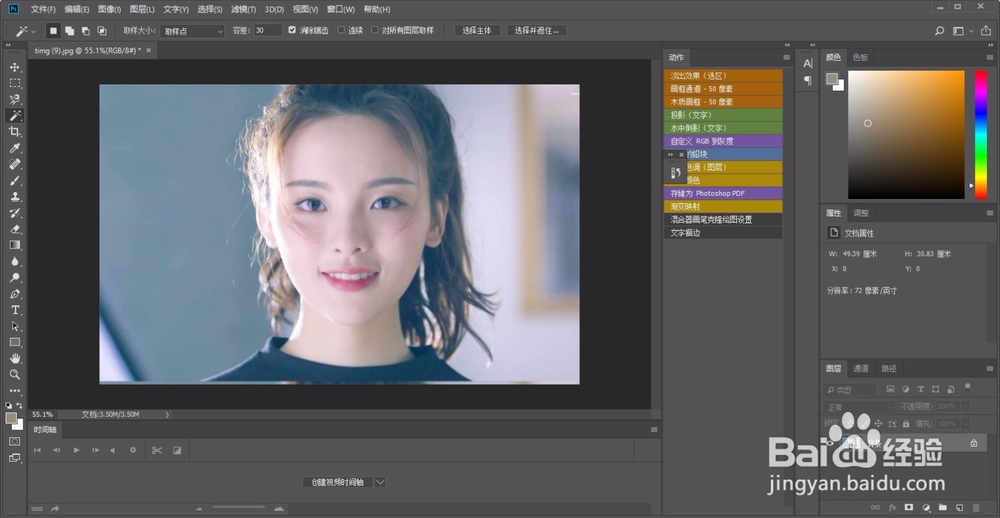Select the Zoom tool

click(x=15, y=374)
